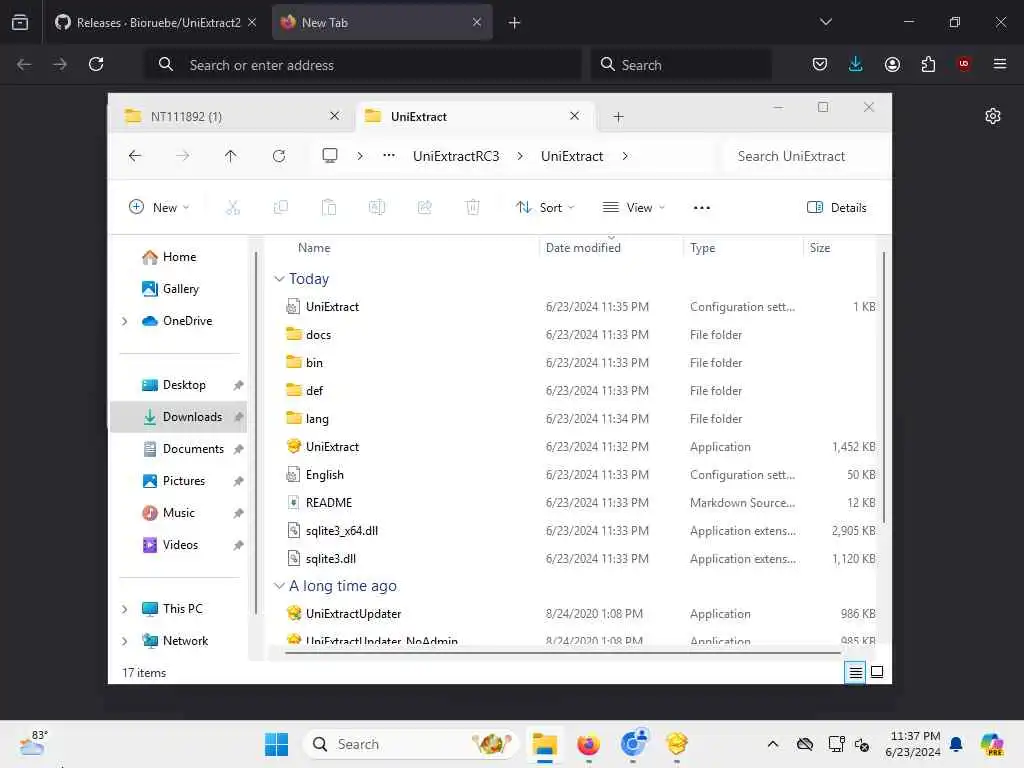The width and height of the screenshot is (1024, 768).
Task: Refresh the UniExtract folder view
Action: [x=279, y=156]
